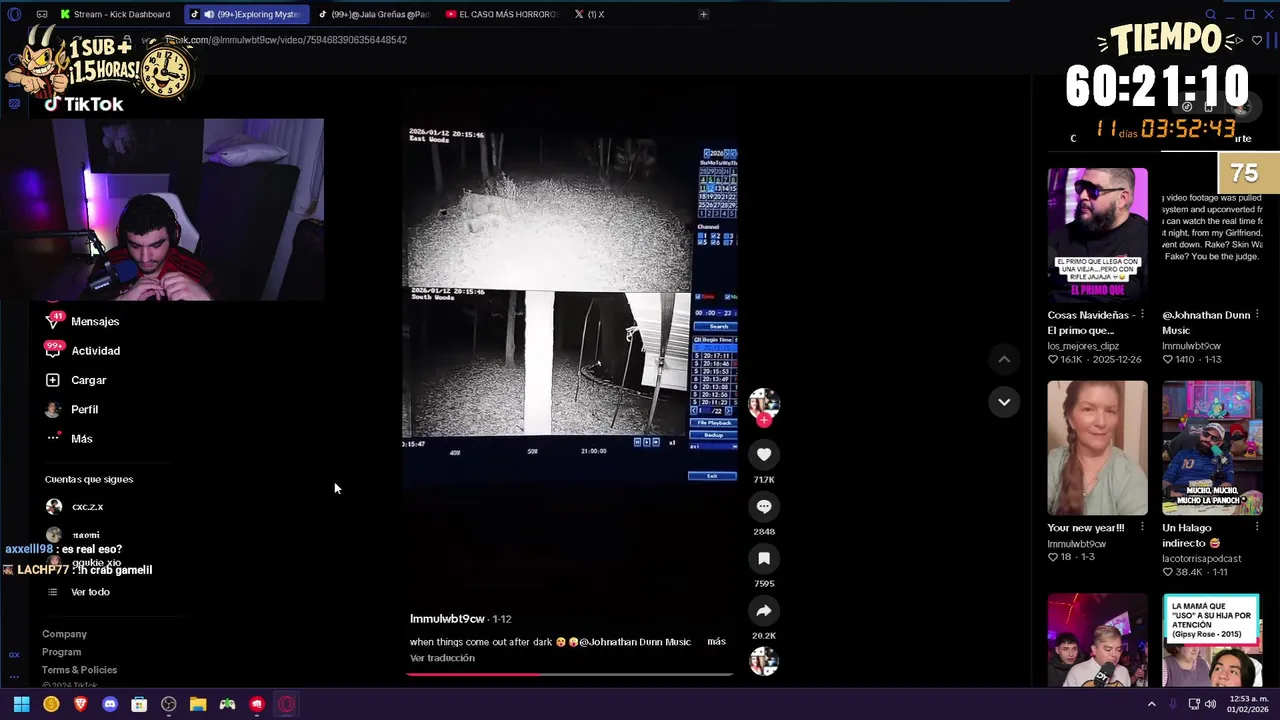Share video using the arrow icon
The image size is (1280, 720).
(764, 611)
